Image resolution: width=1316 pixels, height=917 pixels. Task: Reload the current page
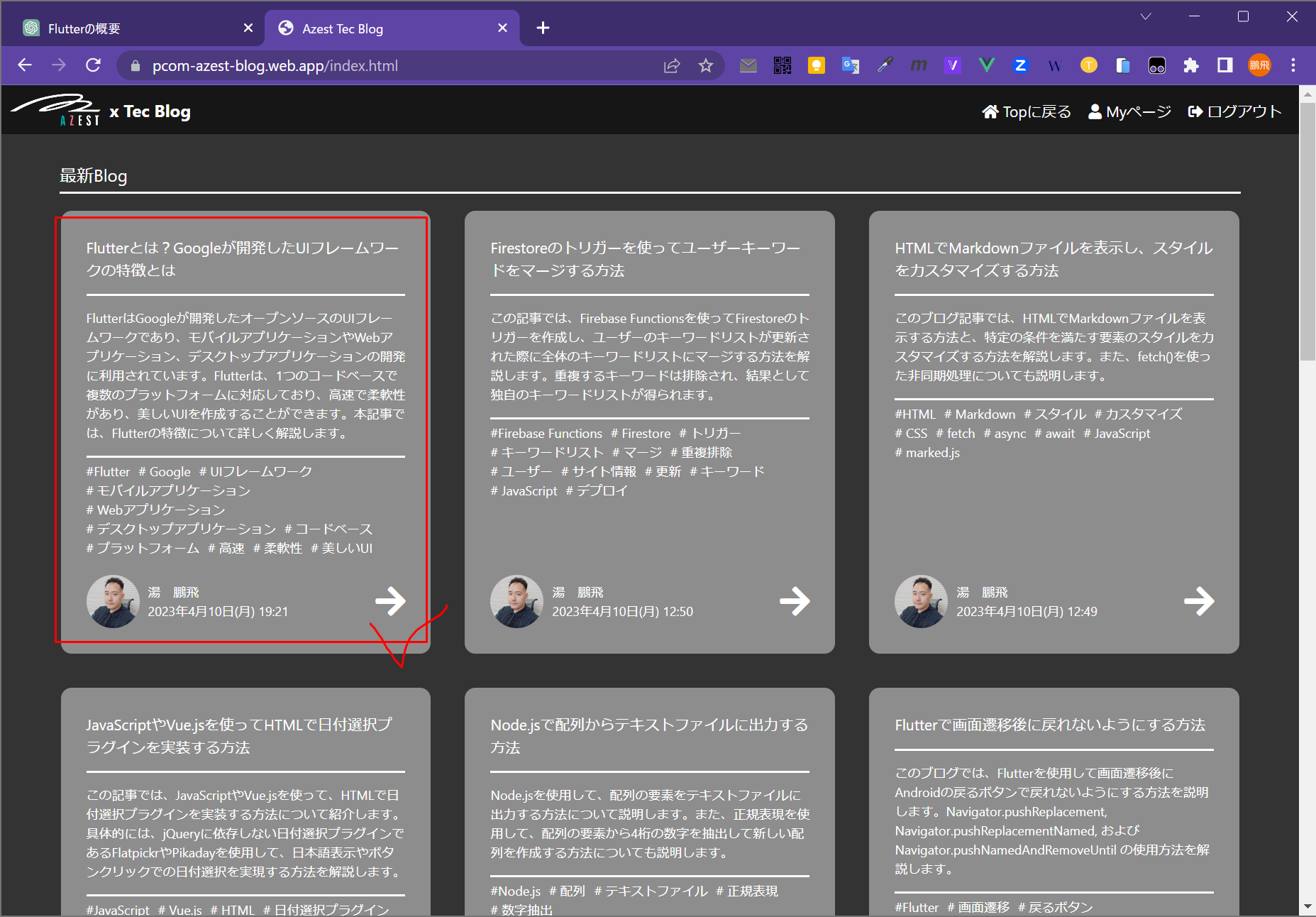93,65
